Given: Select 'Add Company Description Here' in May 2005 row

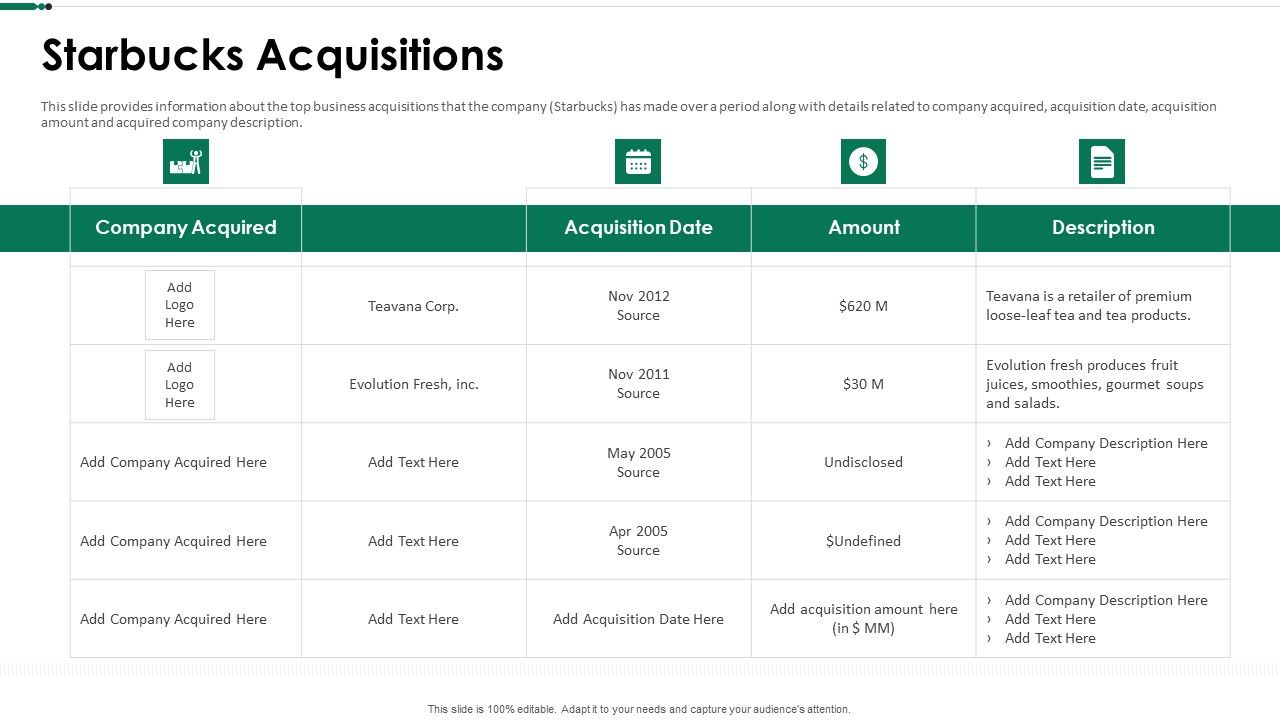Looking at the screenshot, I should coord(1106,443).
